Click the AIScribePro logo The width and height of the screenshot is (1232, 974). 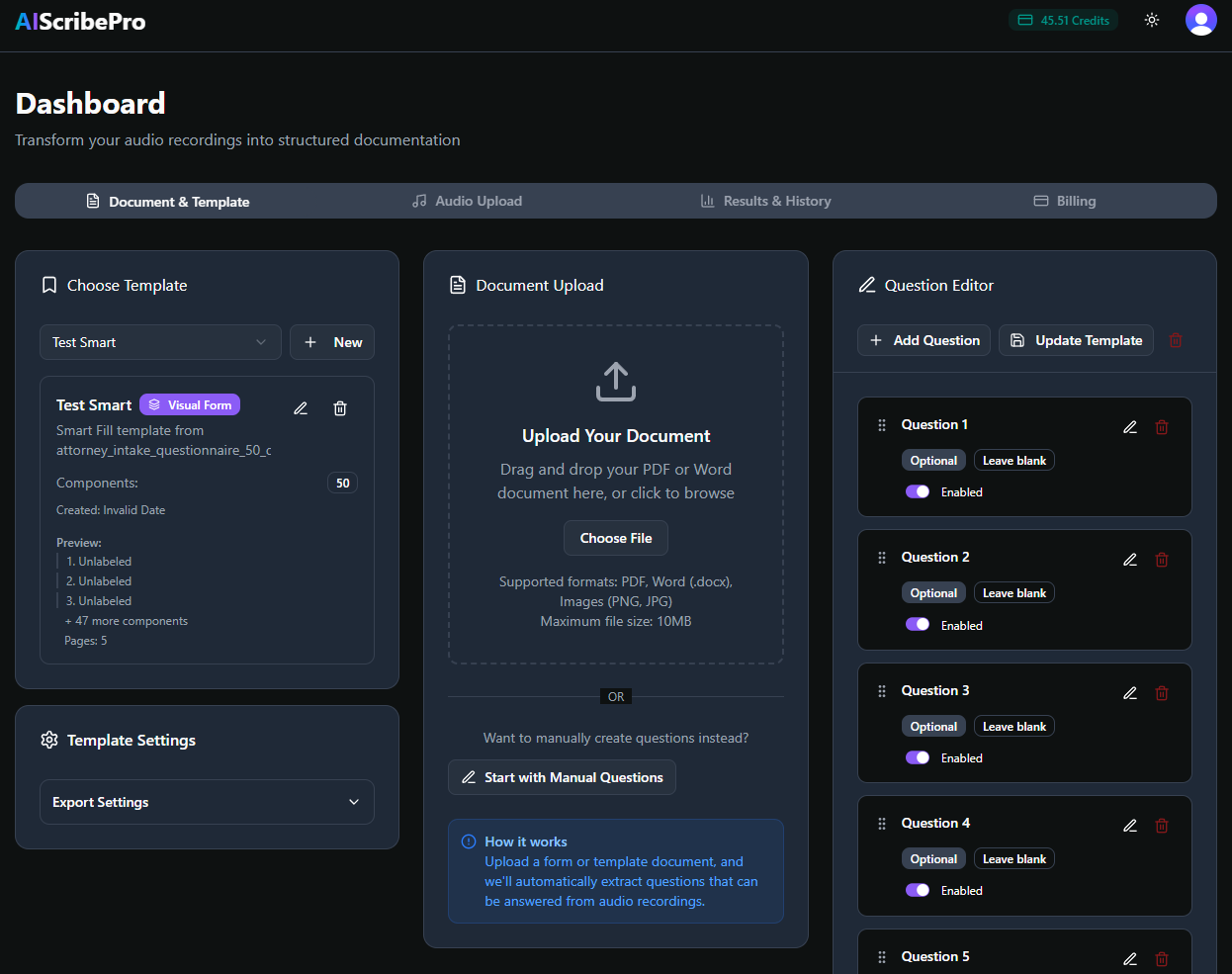(x=80, y=22)
